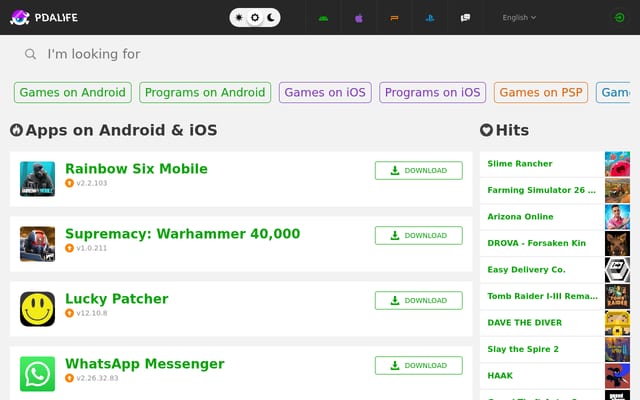This screenshot has height=400, width=640.
Task: Click the heart icon beside Hits
Action: [x=487, y=130]
